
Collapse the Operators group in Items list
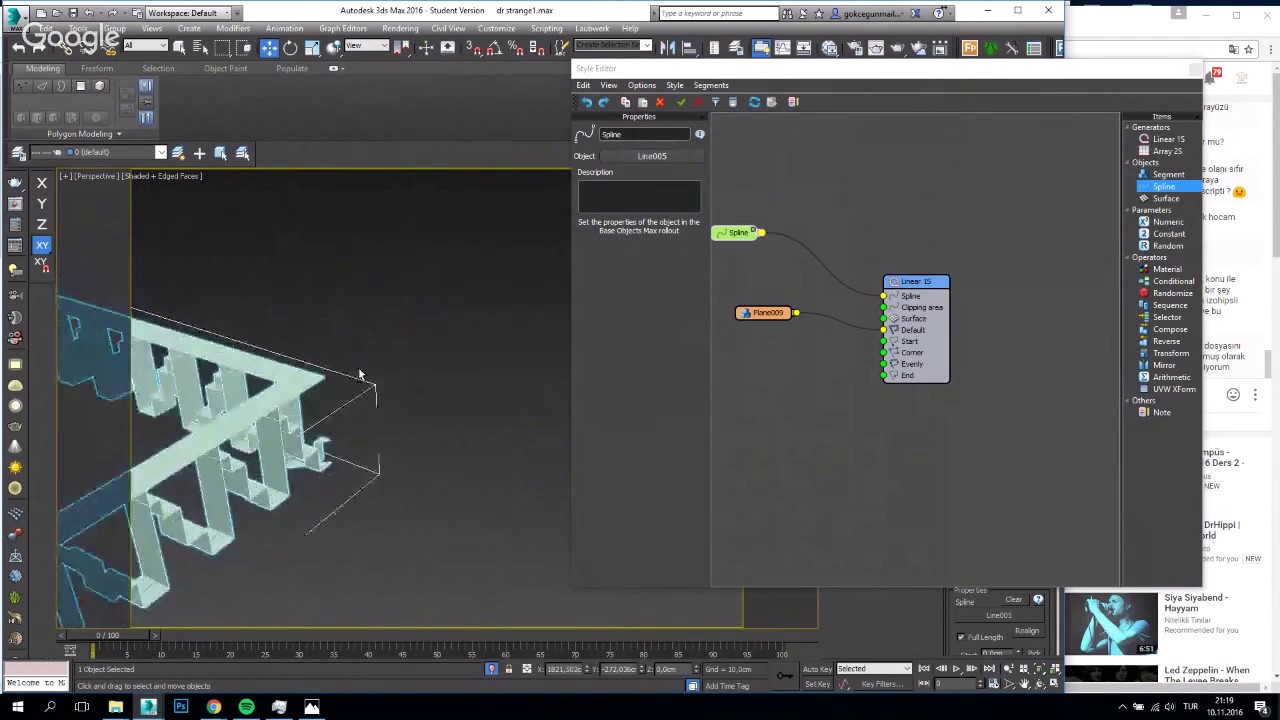[x=1127, y=258]
